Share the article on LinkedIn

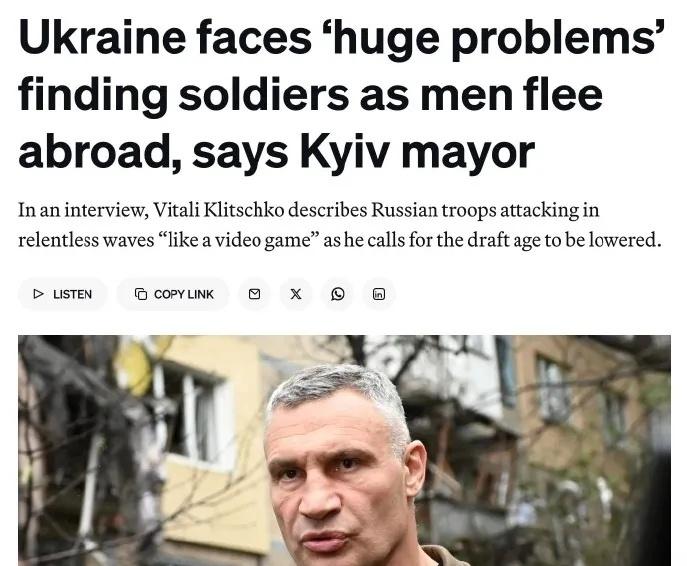point(379,294)
